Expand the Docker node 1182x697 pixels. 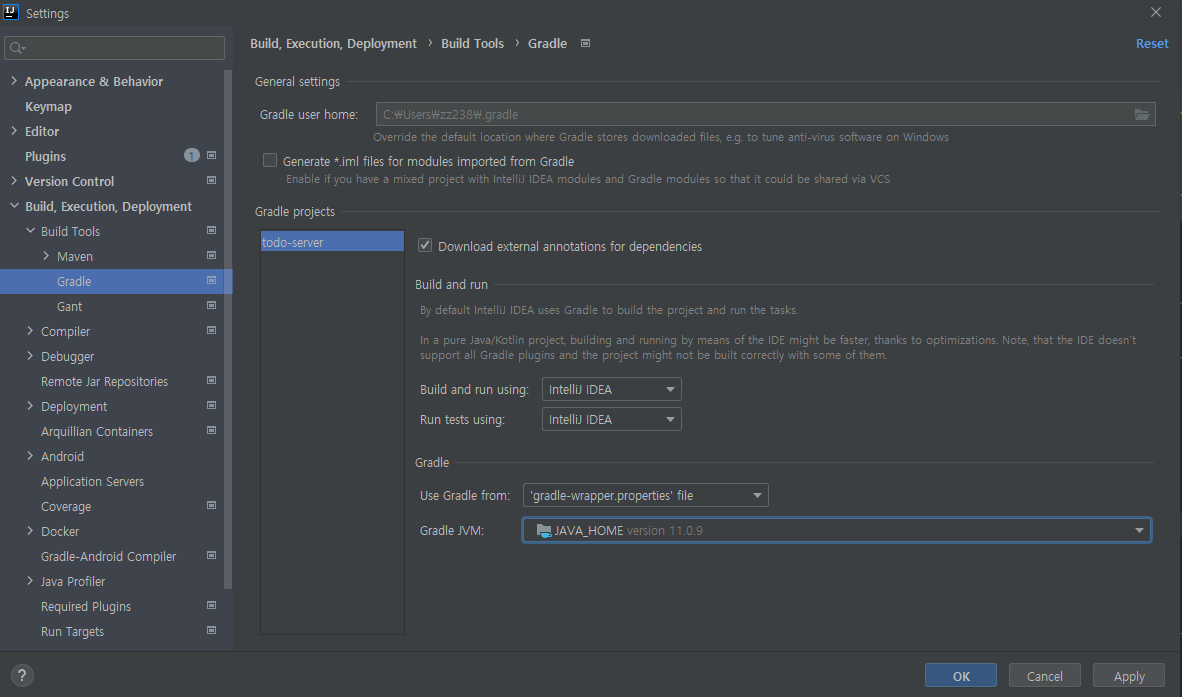pos(30,530)
